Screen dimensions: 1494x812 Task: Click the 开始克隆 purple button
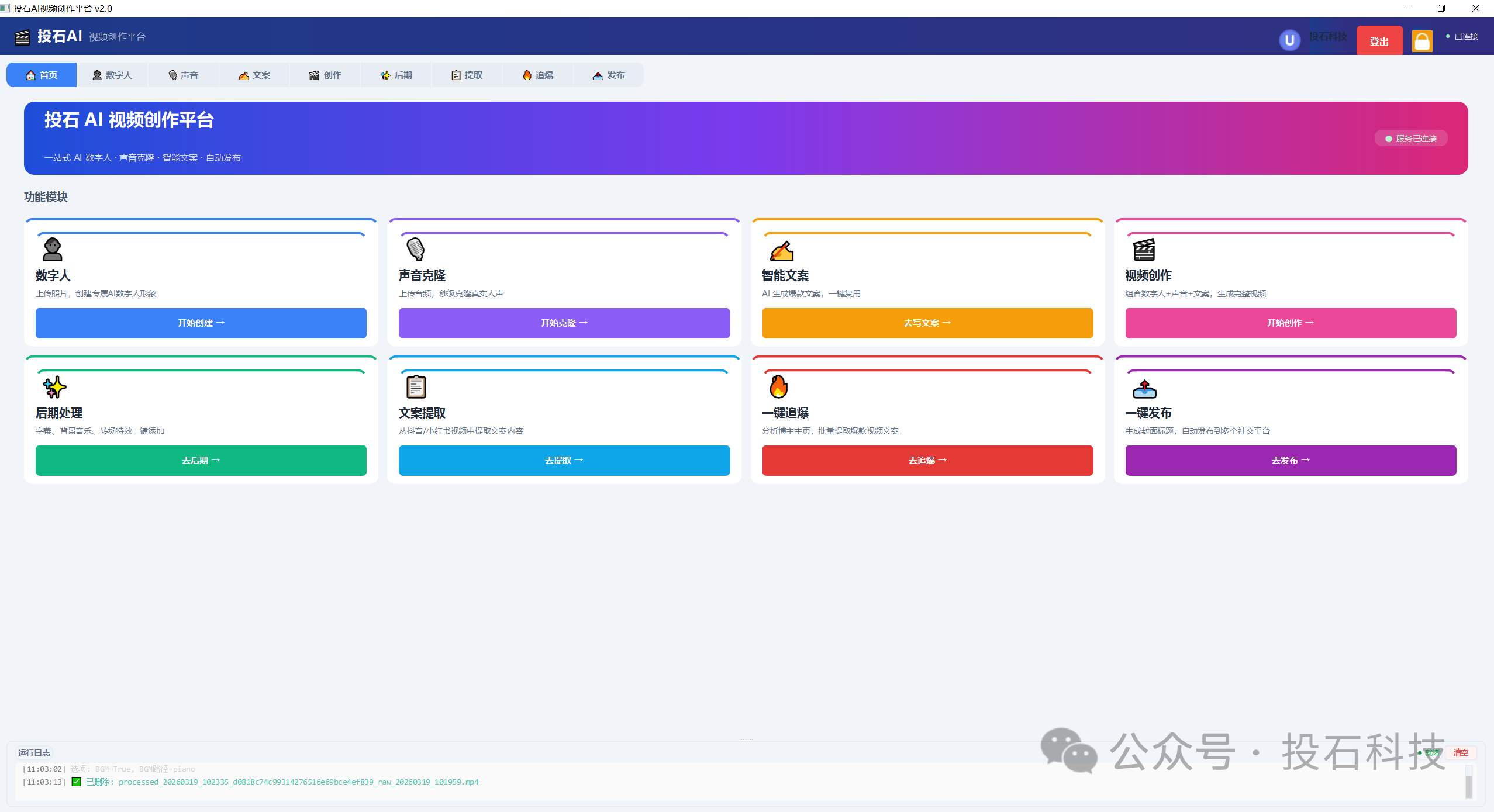[x=564, y=323]
